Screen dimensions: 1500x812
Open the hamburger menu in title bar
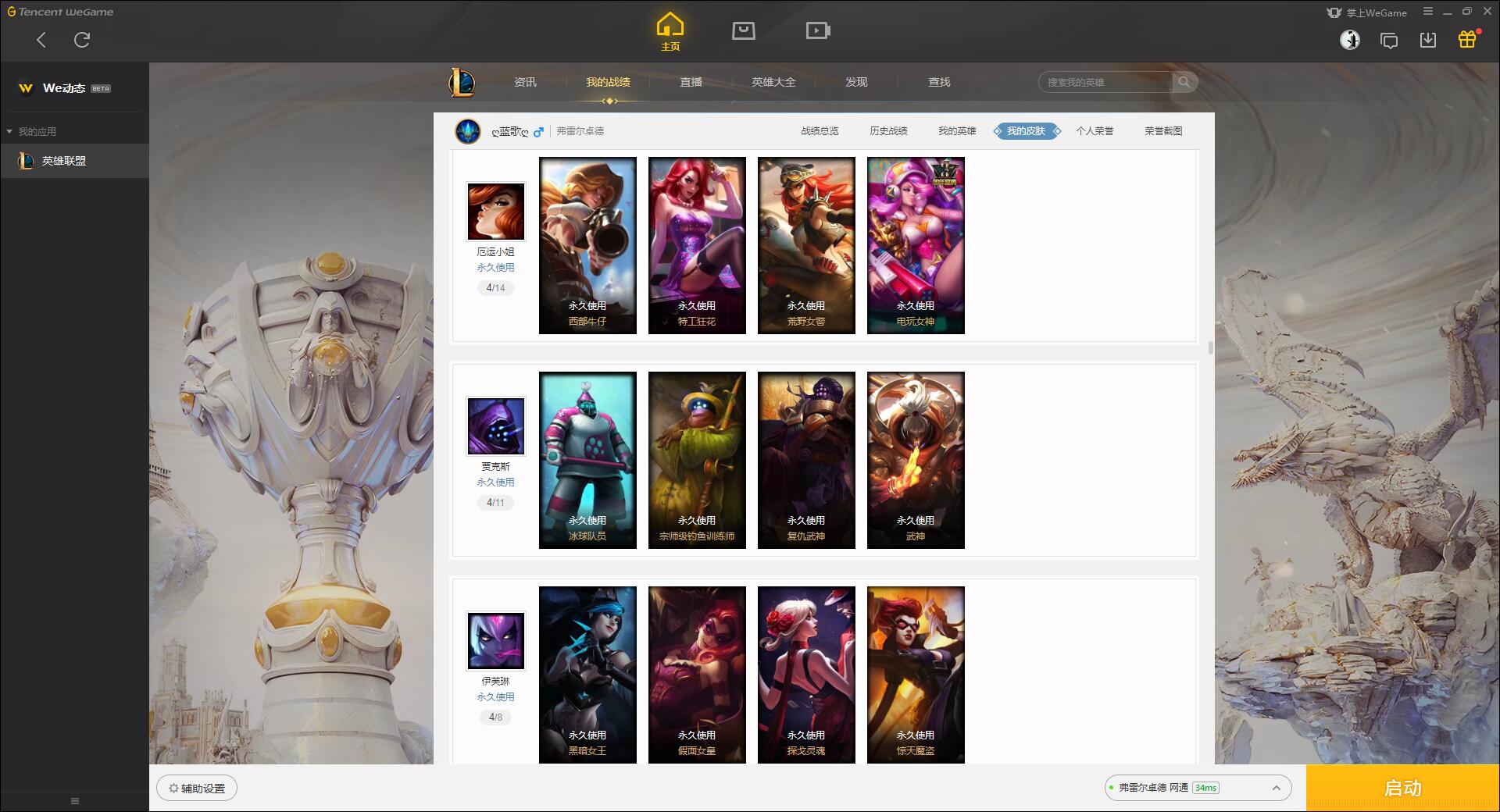pos(1428,12)
